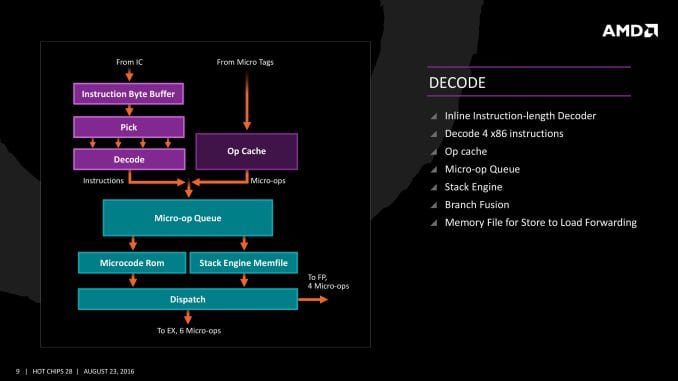
Task: Select the Stack Engine Memfile block
Action: coord(243,263)
